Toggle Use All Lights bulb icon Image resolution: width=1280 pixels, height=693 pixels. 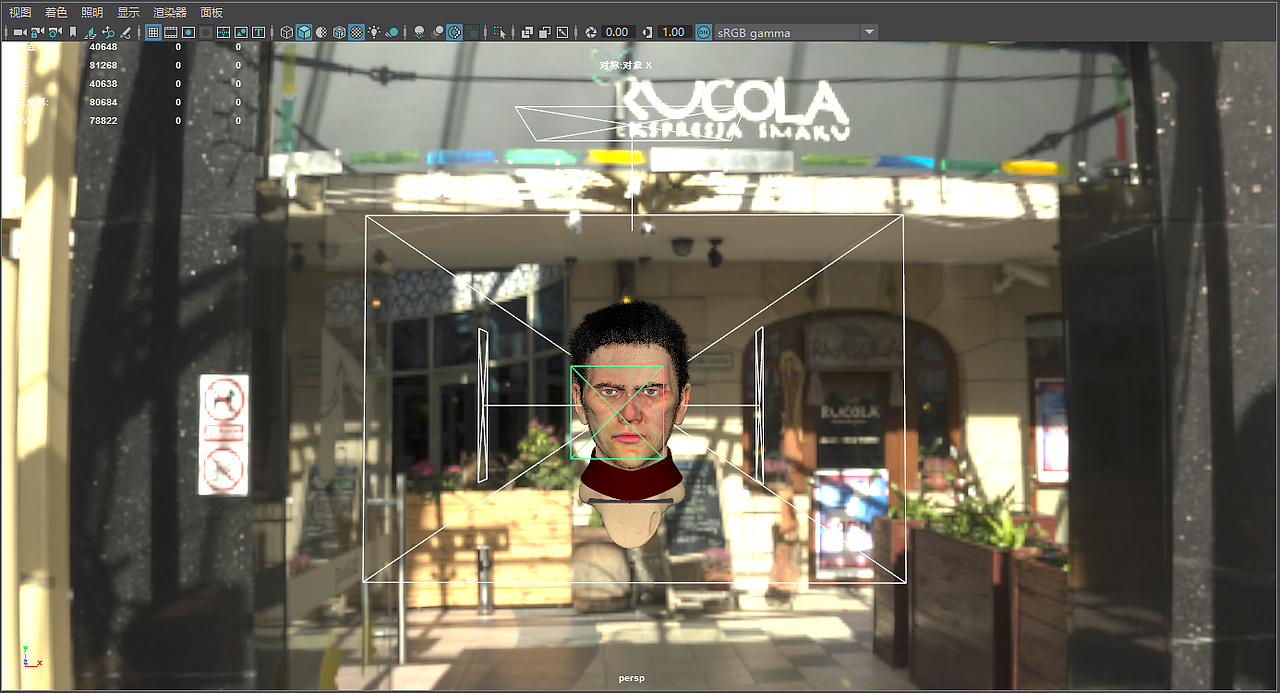point(374,32)
